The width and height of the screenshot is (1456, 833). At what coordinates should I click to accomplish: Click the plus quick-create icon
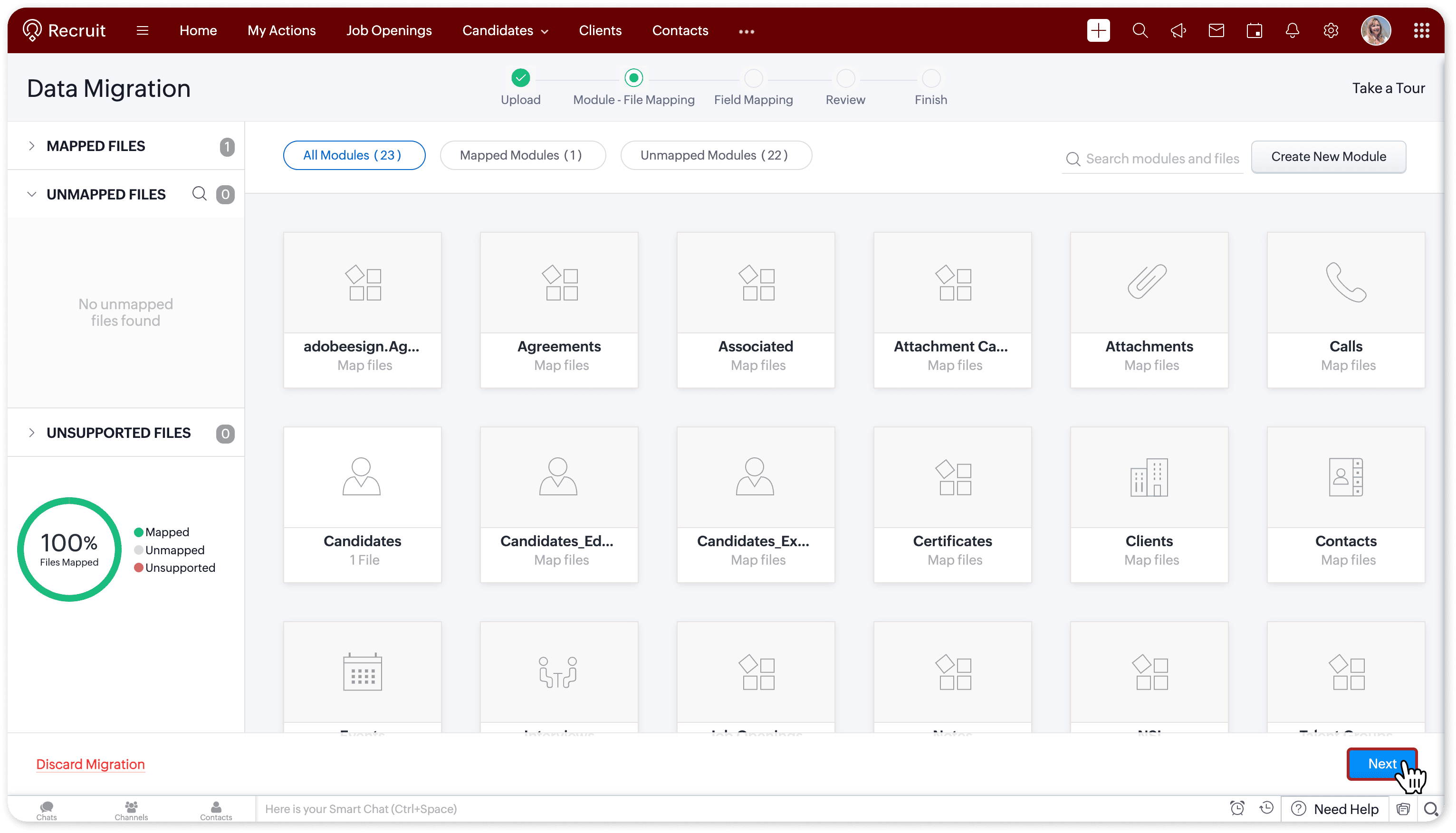[1098, 30]
